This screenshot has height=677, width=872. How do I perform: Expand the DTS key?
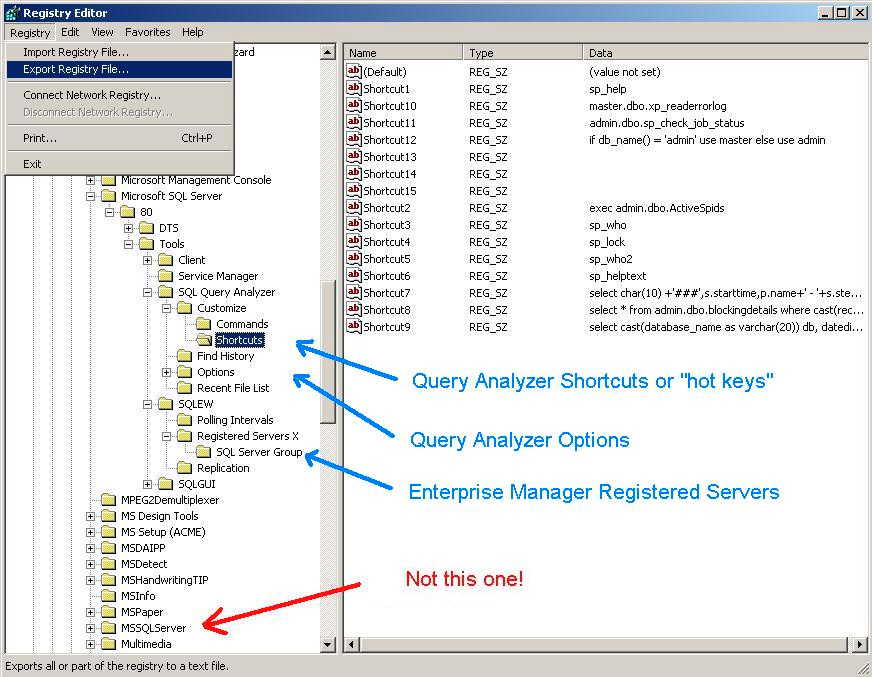pyautogui.click(x=128, y=228)
